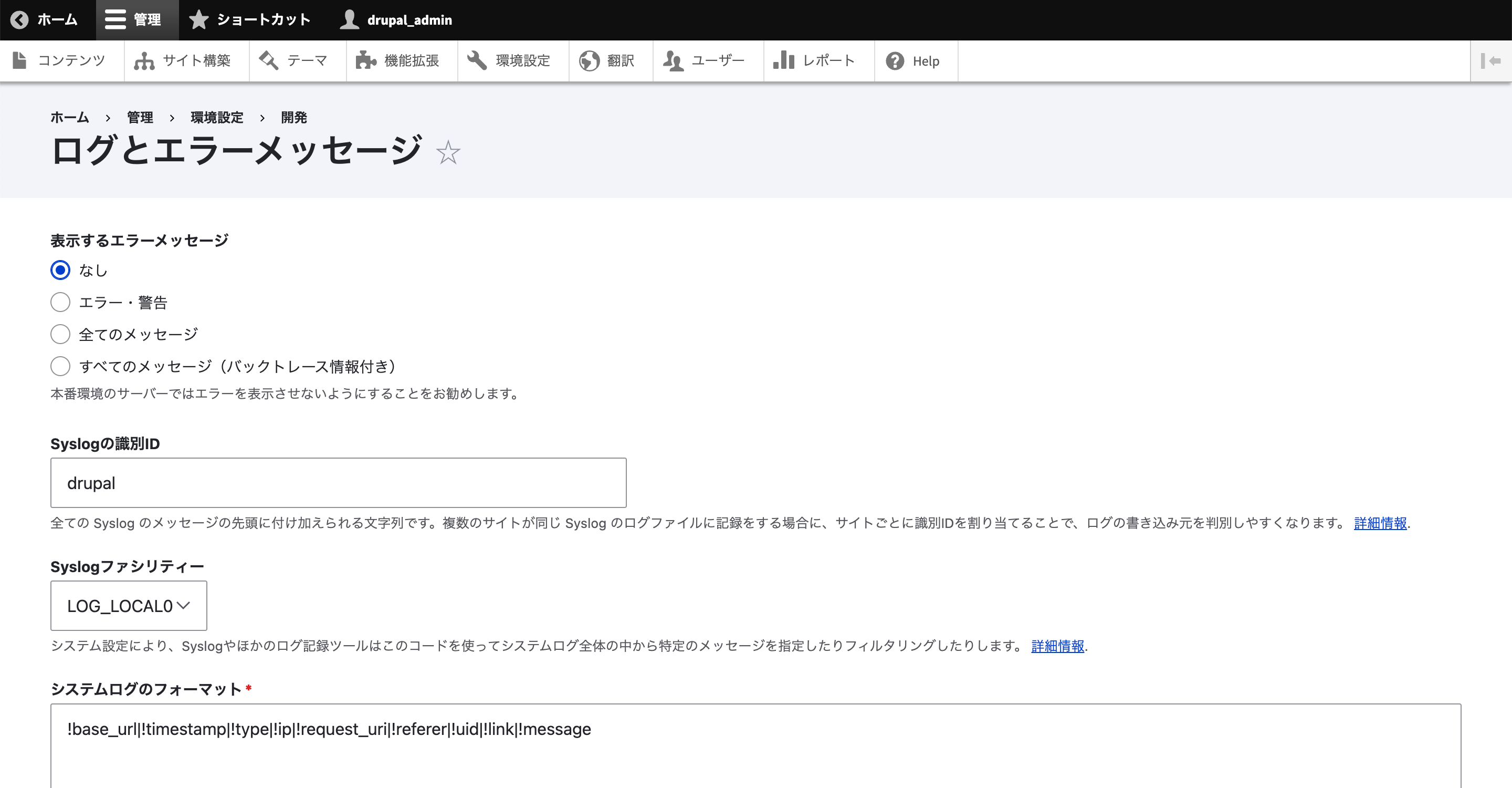The image size is (1512, 788).
Task: Click the Help question mark icon
Action: point(893,60)
